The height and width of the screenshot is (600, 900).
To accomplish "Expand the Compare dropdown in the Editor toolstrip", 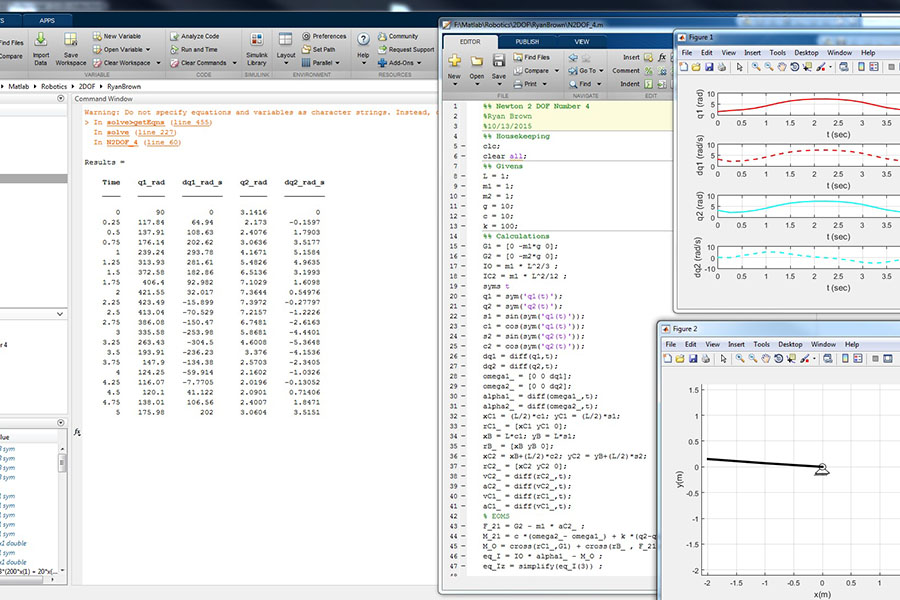I will tap(557, 71).
